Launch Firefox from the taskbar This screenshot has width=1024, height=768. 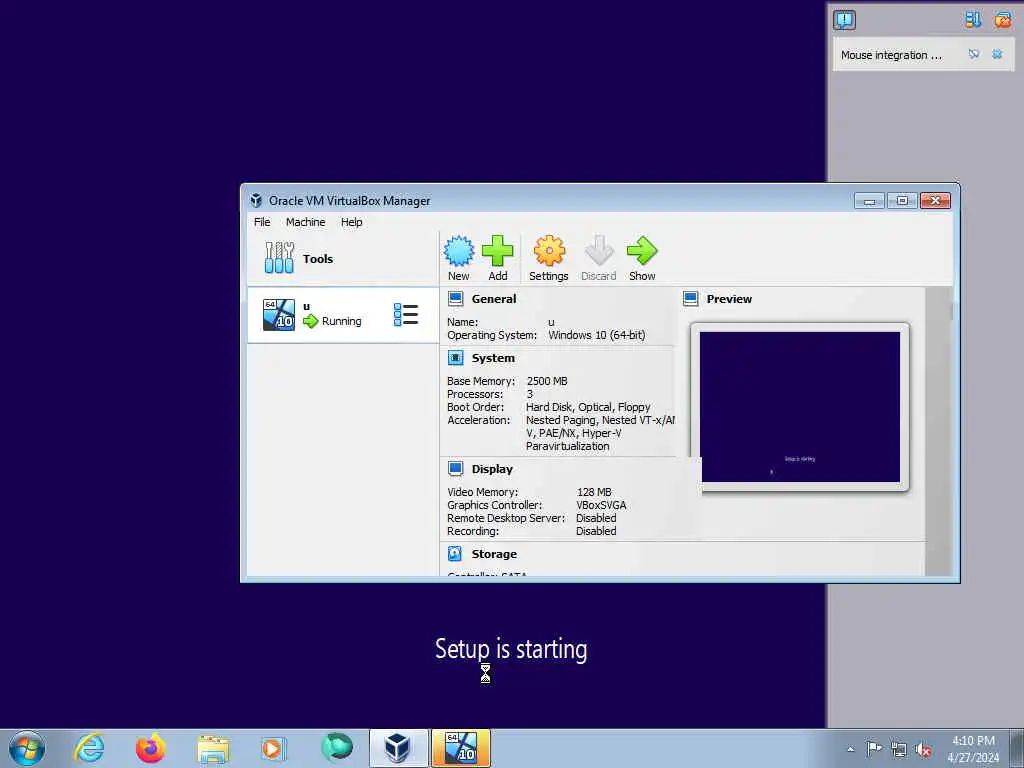tap(151, 748)
